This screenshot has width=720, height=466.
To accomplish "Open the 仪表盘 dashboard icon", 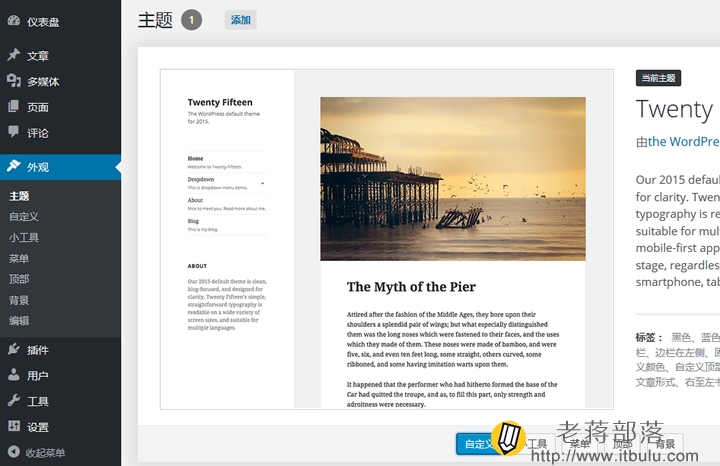I will tap(14, 21).
